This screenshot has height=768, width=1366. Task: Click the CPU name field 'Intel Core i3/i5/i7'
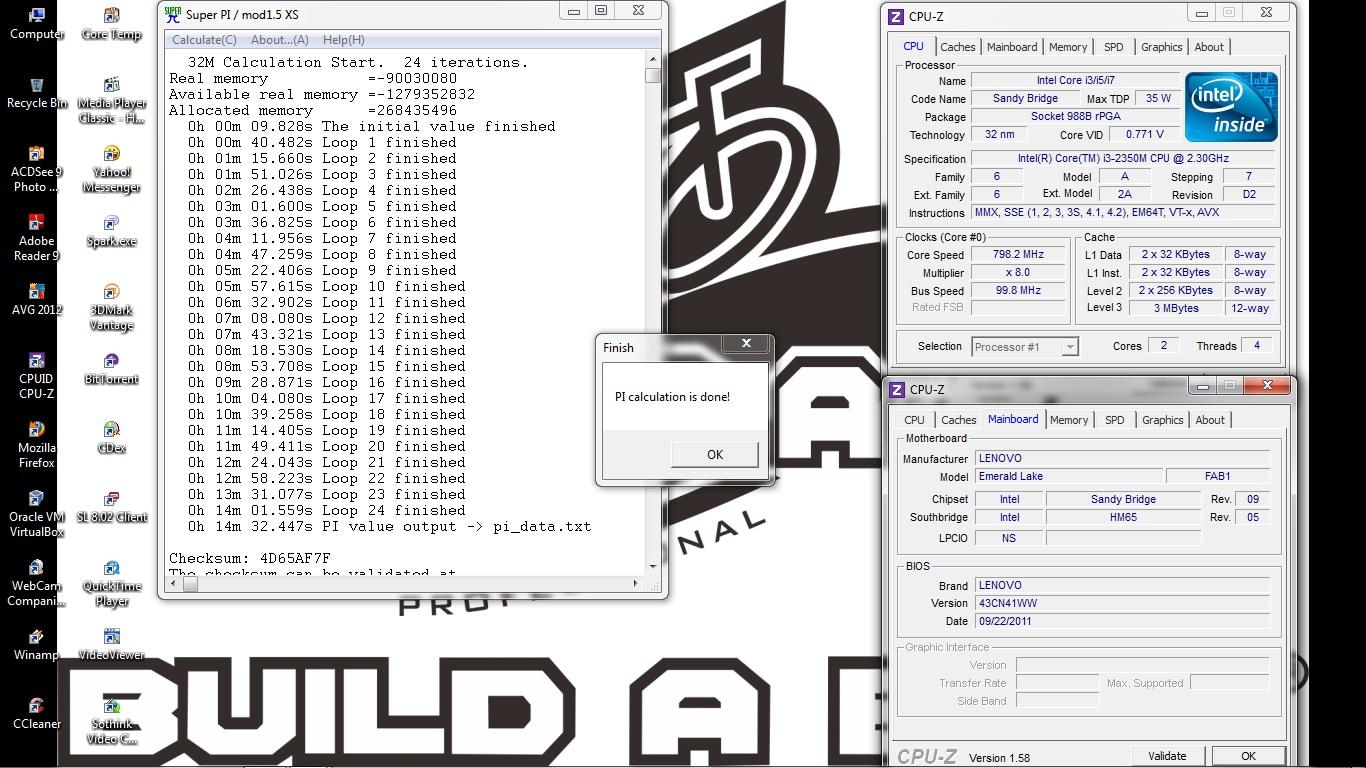coord(1075,81)
